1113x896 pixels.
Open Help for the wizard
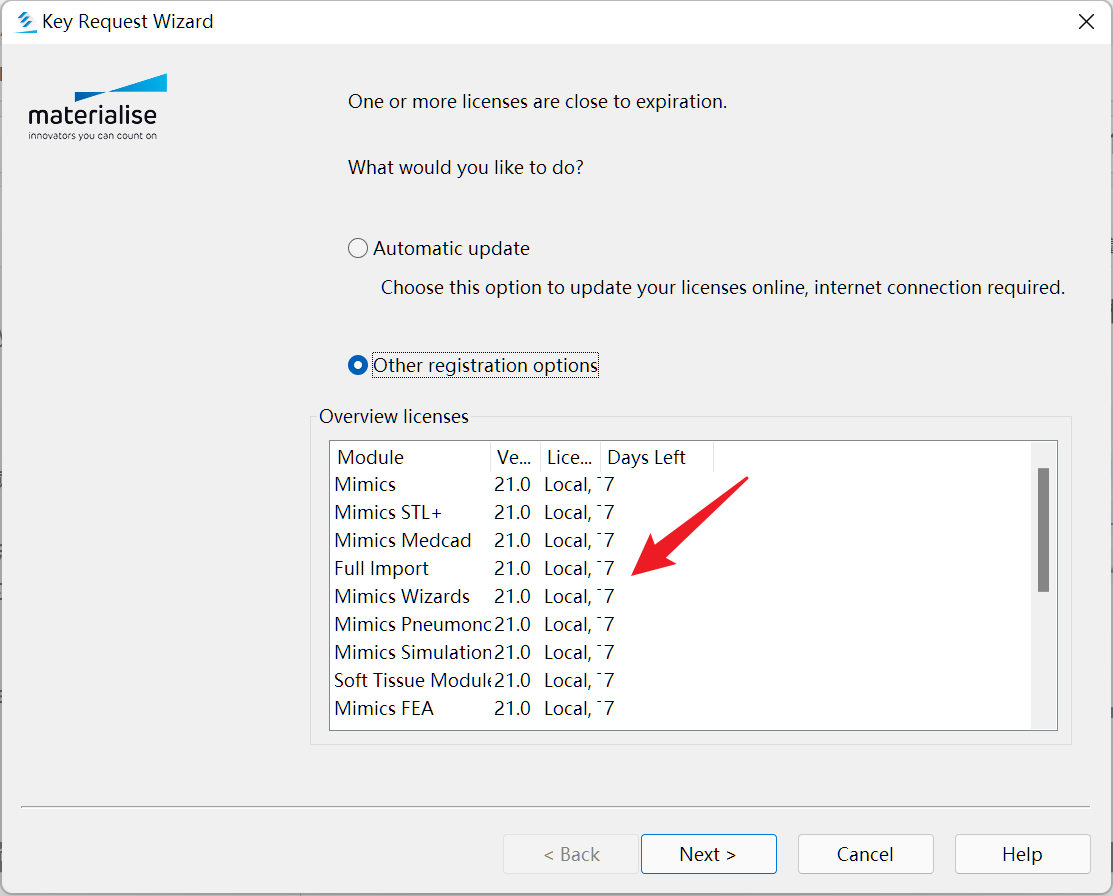click(1022, 854)
